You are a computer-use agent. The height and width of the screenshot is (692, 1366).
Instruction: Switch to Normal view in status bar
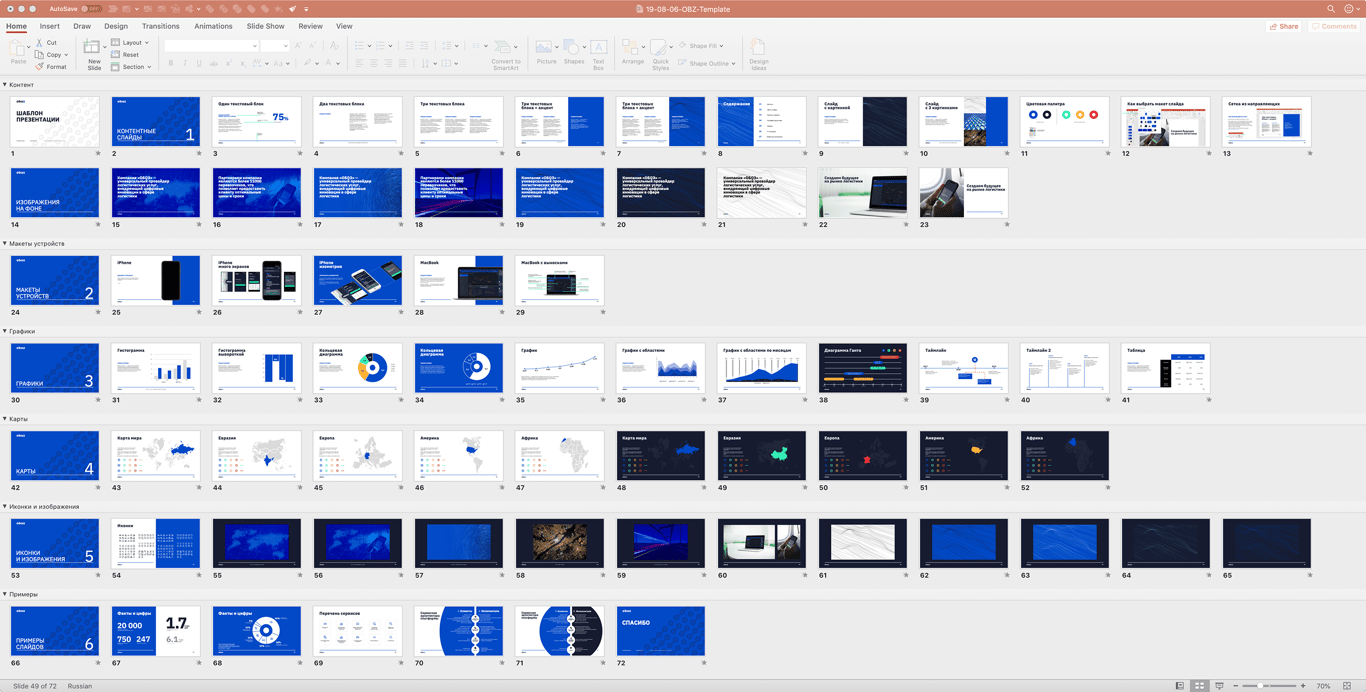tap(1180, 686)
